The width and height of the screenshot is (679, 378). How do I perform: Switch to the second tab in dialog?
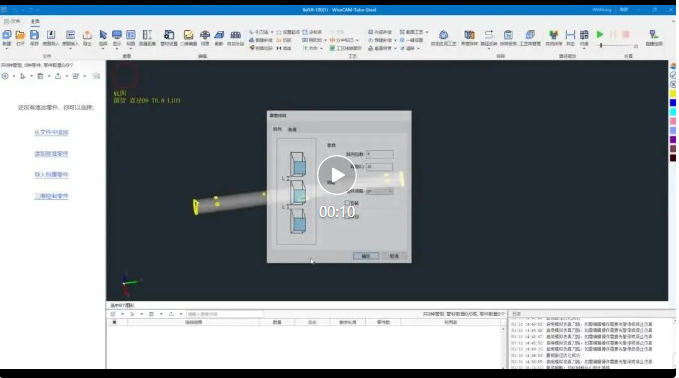[x=292, y=129]
